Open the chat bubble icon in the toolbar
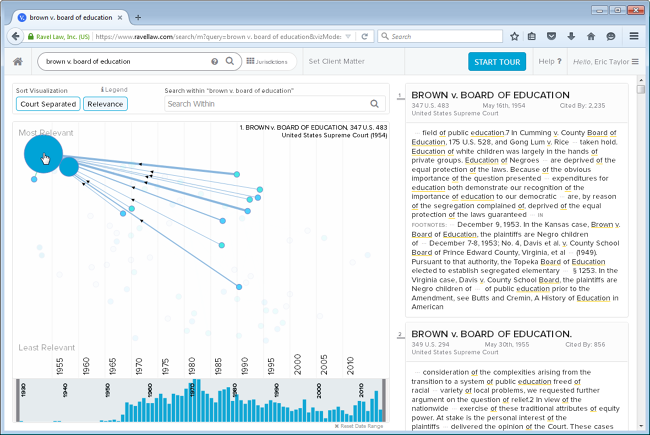 [611, 36]
